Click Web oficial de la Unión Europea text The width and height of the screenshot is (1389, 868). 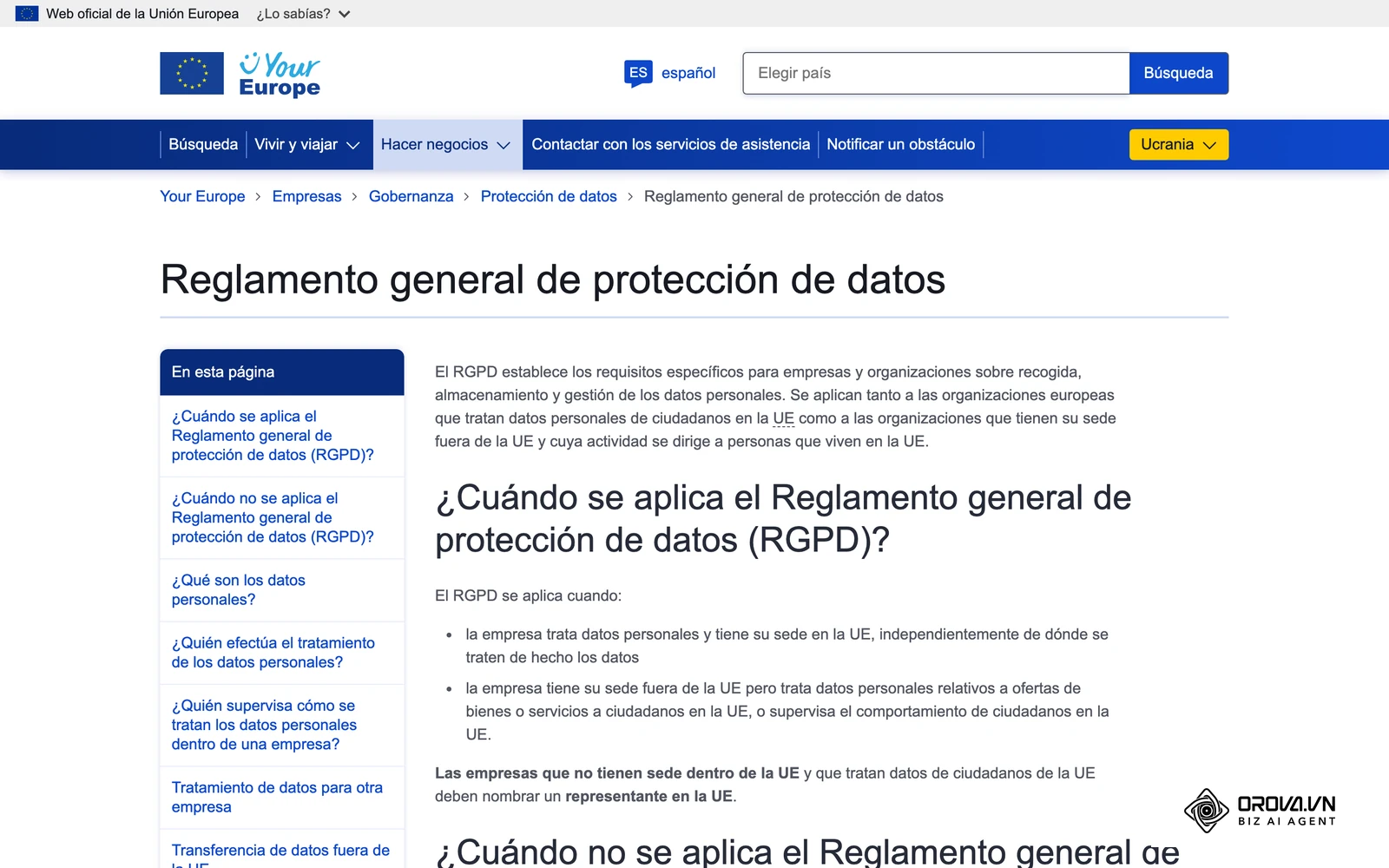[x=142, y=14]
